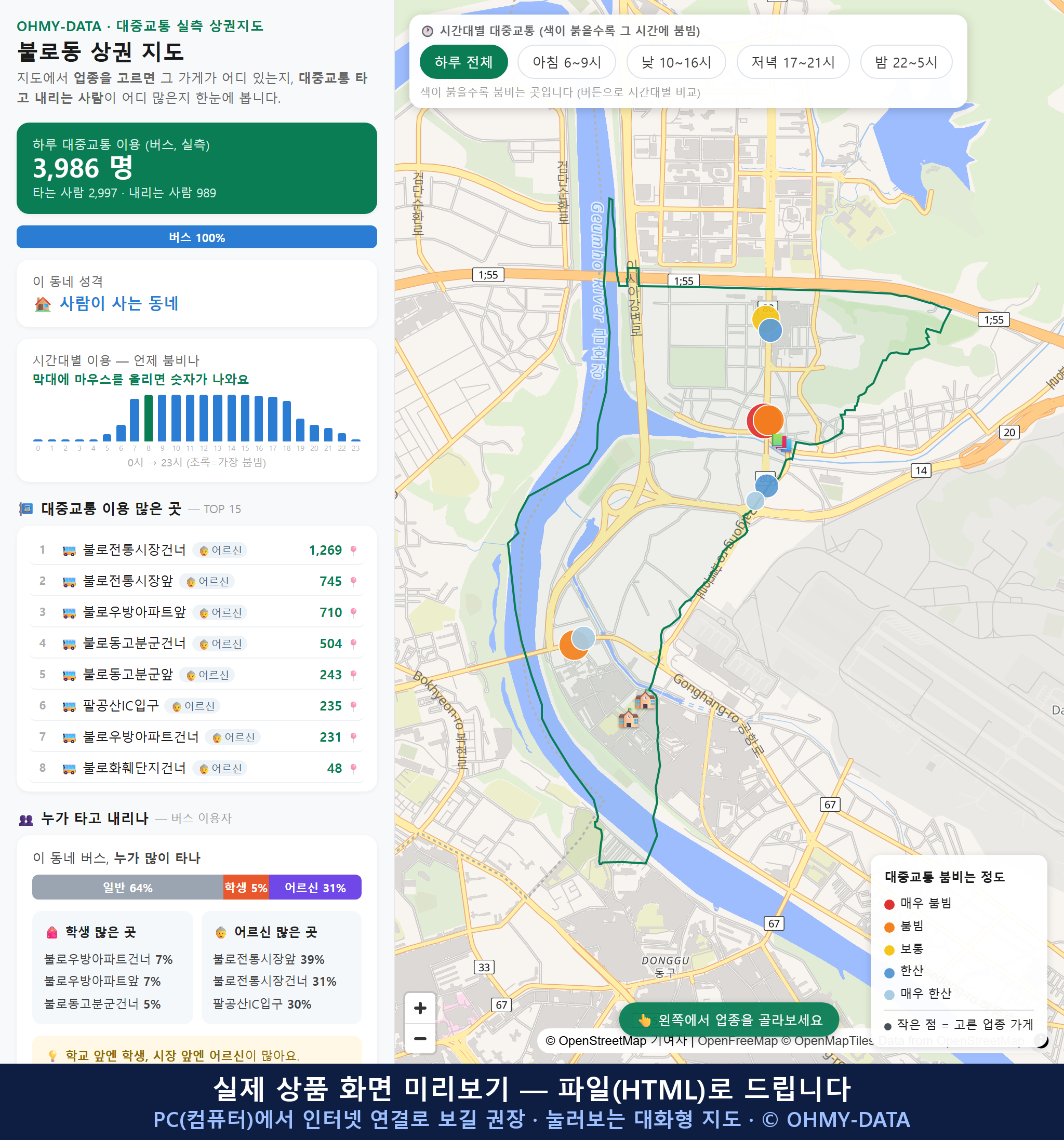The height and width of the screenshot is (1140, 1064).
Task: Click the people icon beside 누가 타고 내리나
Action: click(x=26, y=820)
